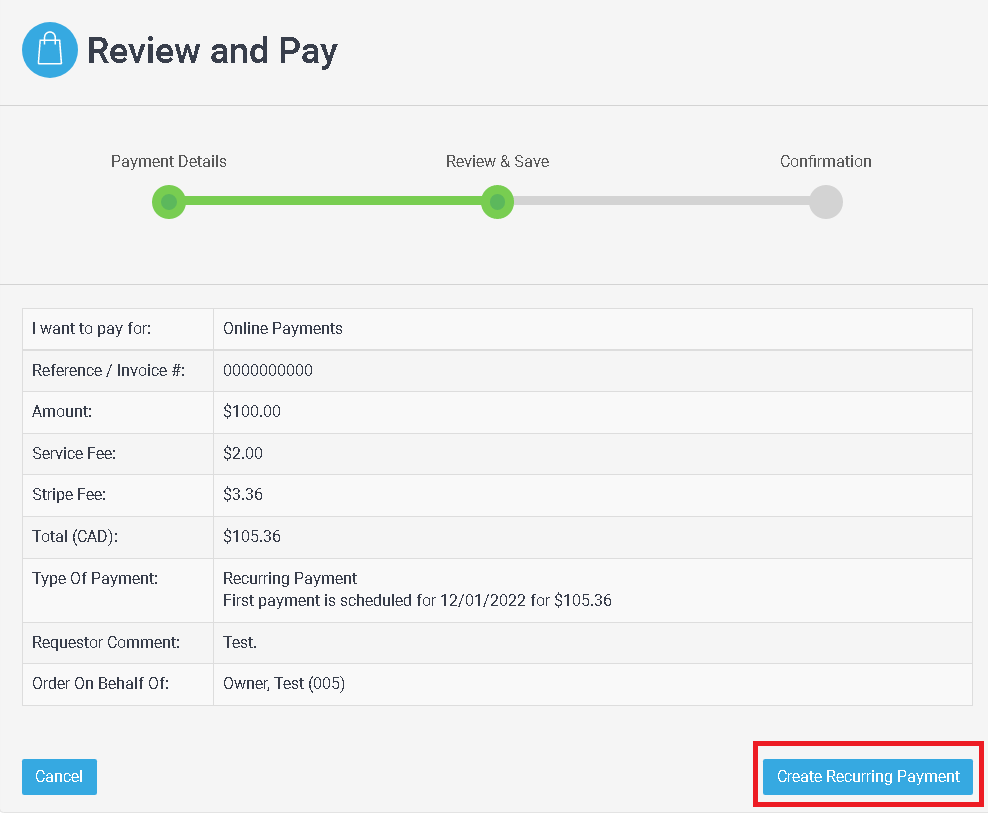Select the Review & Save step circle

pos(497,202)
